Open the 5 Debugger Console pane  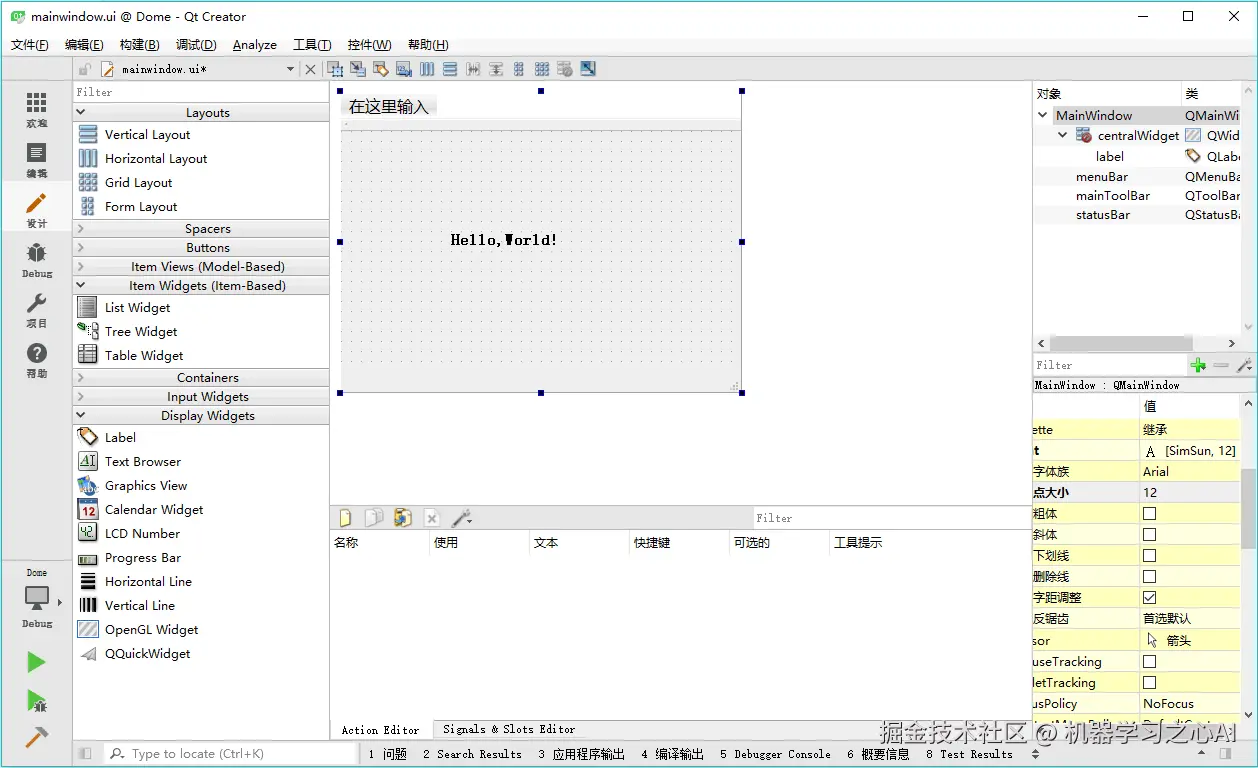[775, 754]
